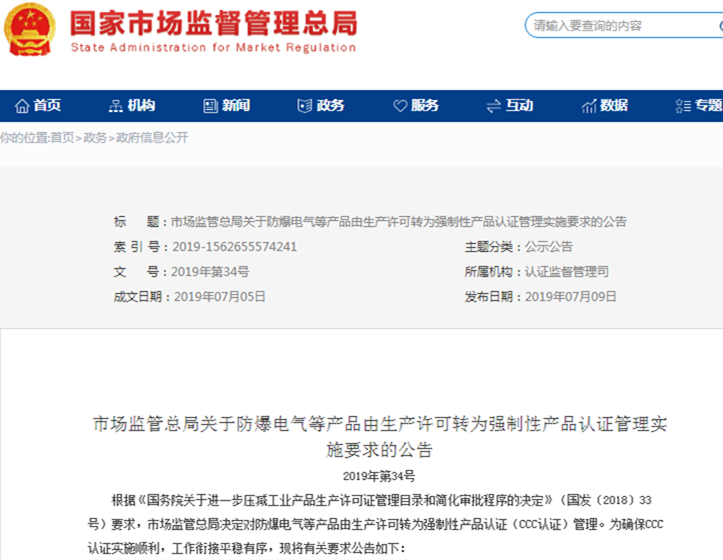Click the organization structure icon beside 机构
This screenshot has width=723, height=560.
pos(115,106)
